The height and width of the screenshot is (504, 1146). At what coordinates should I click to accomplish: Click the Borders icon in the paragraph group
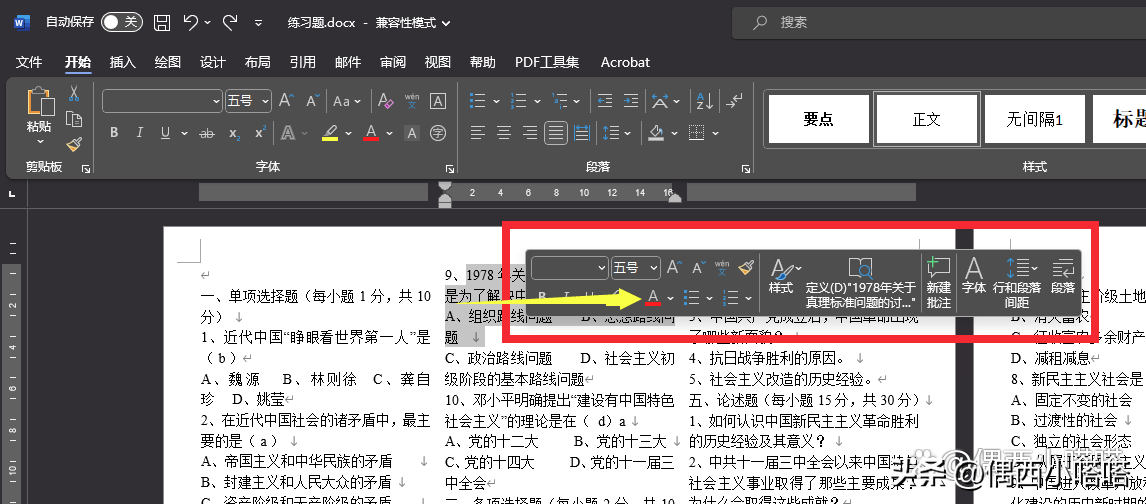(697, 133)
